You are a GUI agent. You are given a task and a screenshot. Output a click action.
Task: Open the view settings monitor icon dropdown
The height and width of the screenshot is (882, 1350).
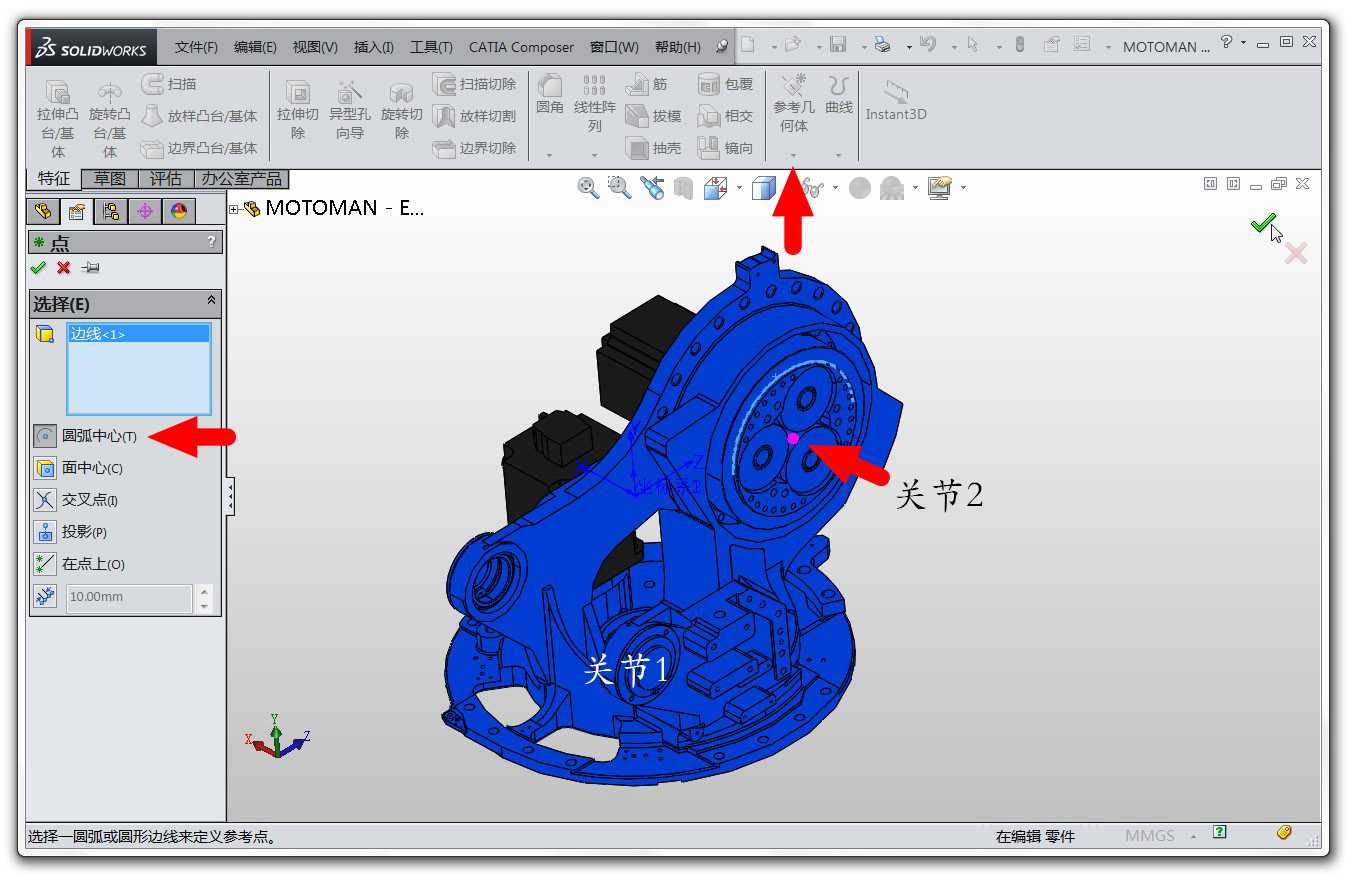pyautogui.click(x=963, y=187)
